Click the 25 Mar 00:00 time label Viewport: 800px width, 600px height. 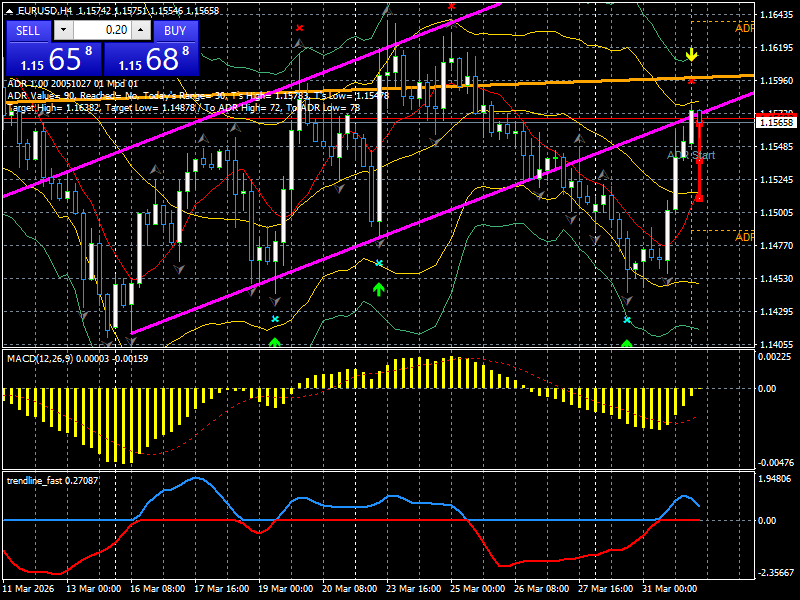tap(478, 588)
